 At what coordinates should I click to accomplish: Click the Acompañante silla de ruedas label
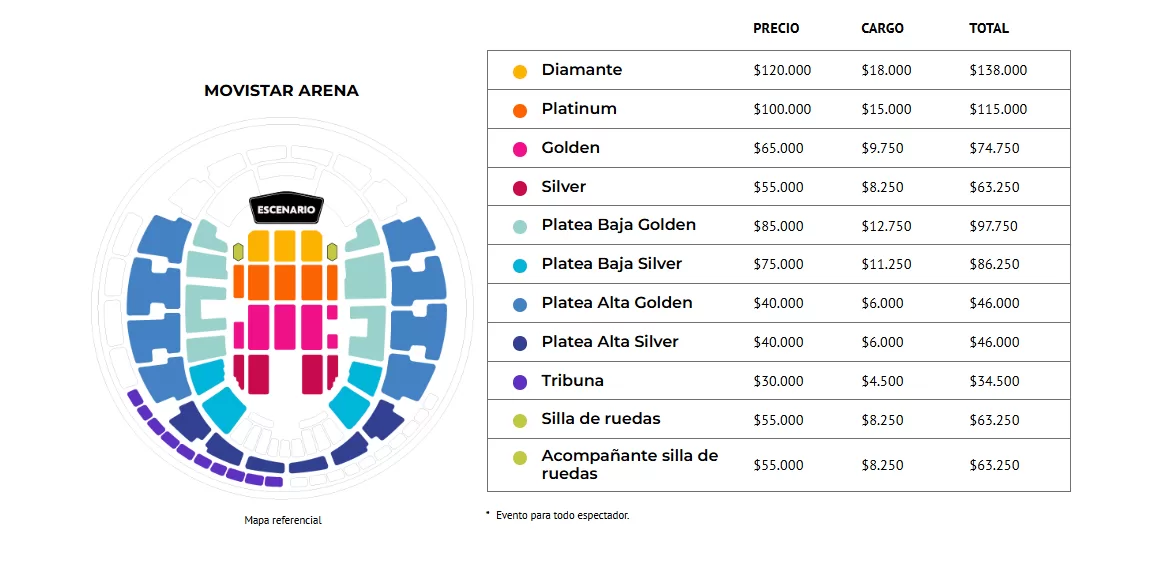[630, 464]
